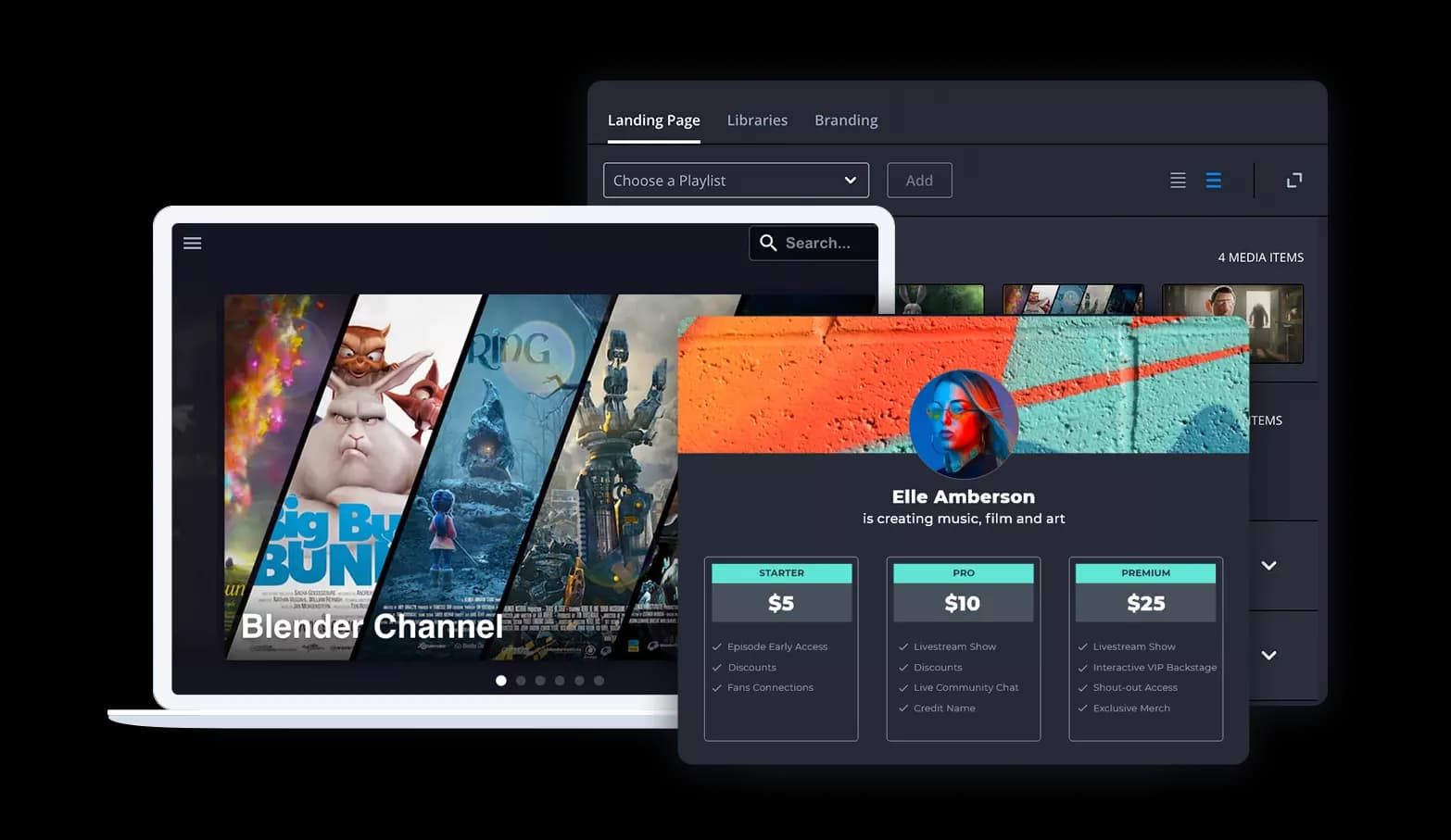This screenshot has width=1451, height=840.
Task: Select the blue detailed list view icon
Action: click(x=1214, y=180)
